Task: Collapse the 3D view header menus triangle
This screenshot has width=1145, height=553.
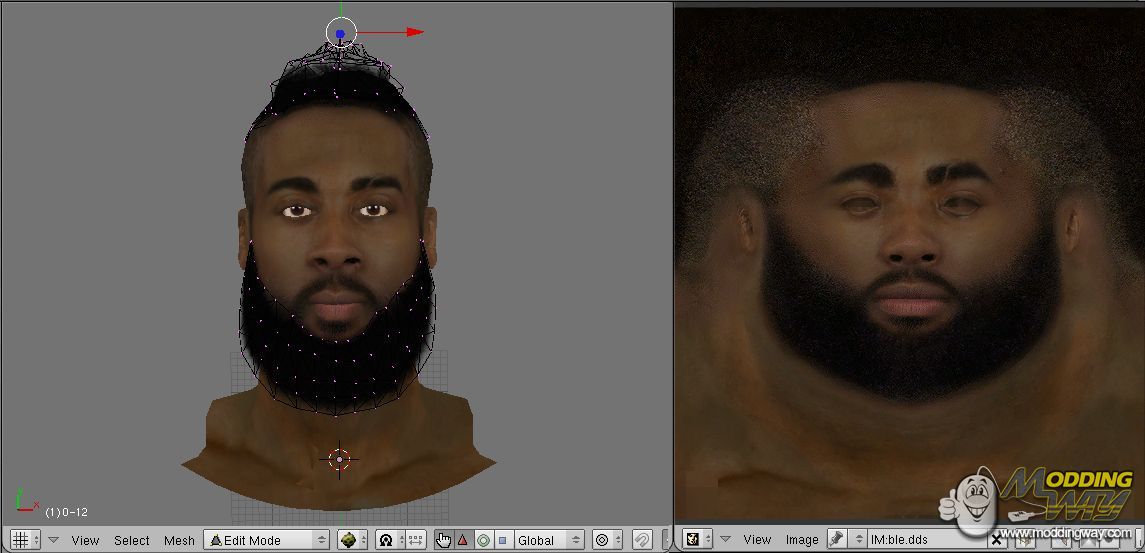Action: click(54, 540)
